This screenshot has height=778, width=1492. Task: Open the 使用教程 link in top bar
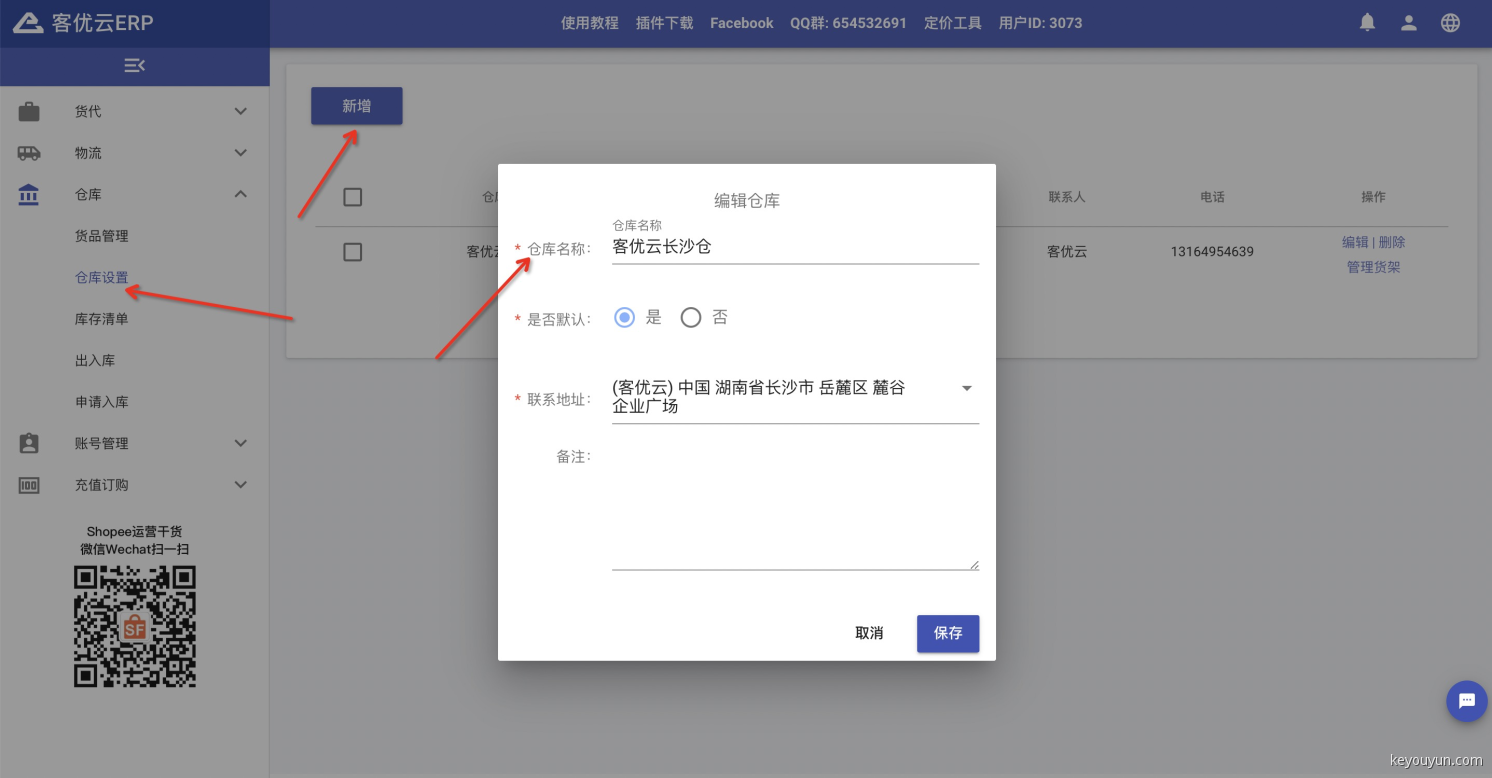tap(590, 23)
